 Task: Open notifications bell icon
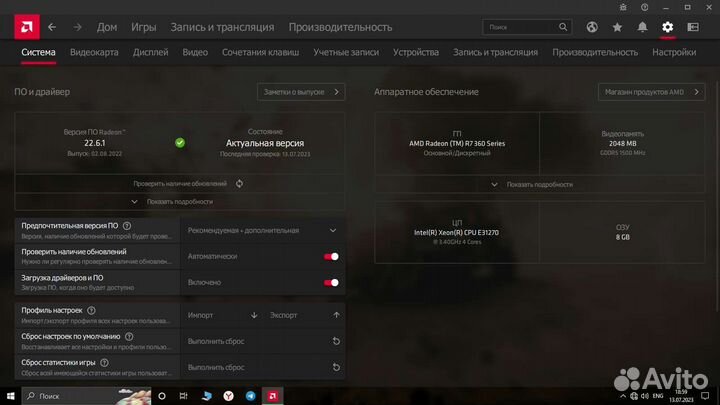pyautogui.click(x=642, y=27)
